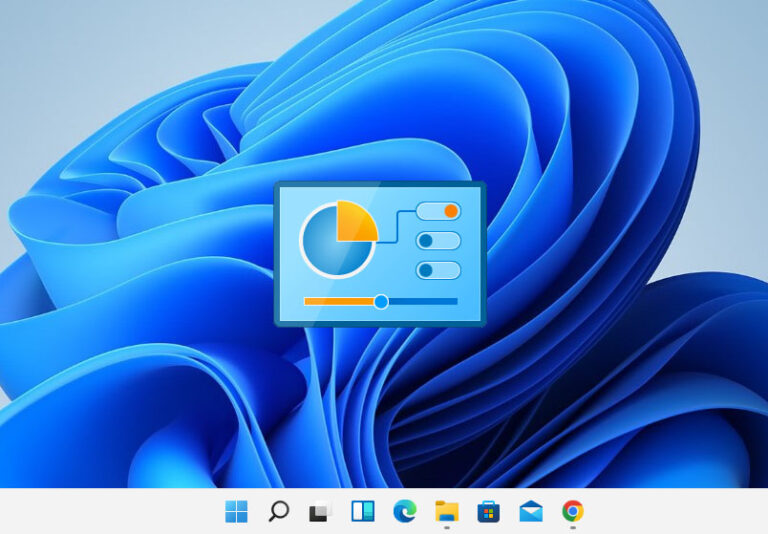Open the Widgets panel icon

[363, 511]
